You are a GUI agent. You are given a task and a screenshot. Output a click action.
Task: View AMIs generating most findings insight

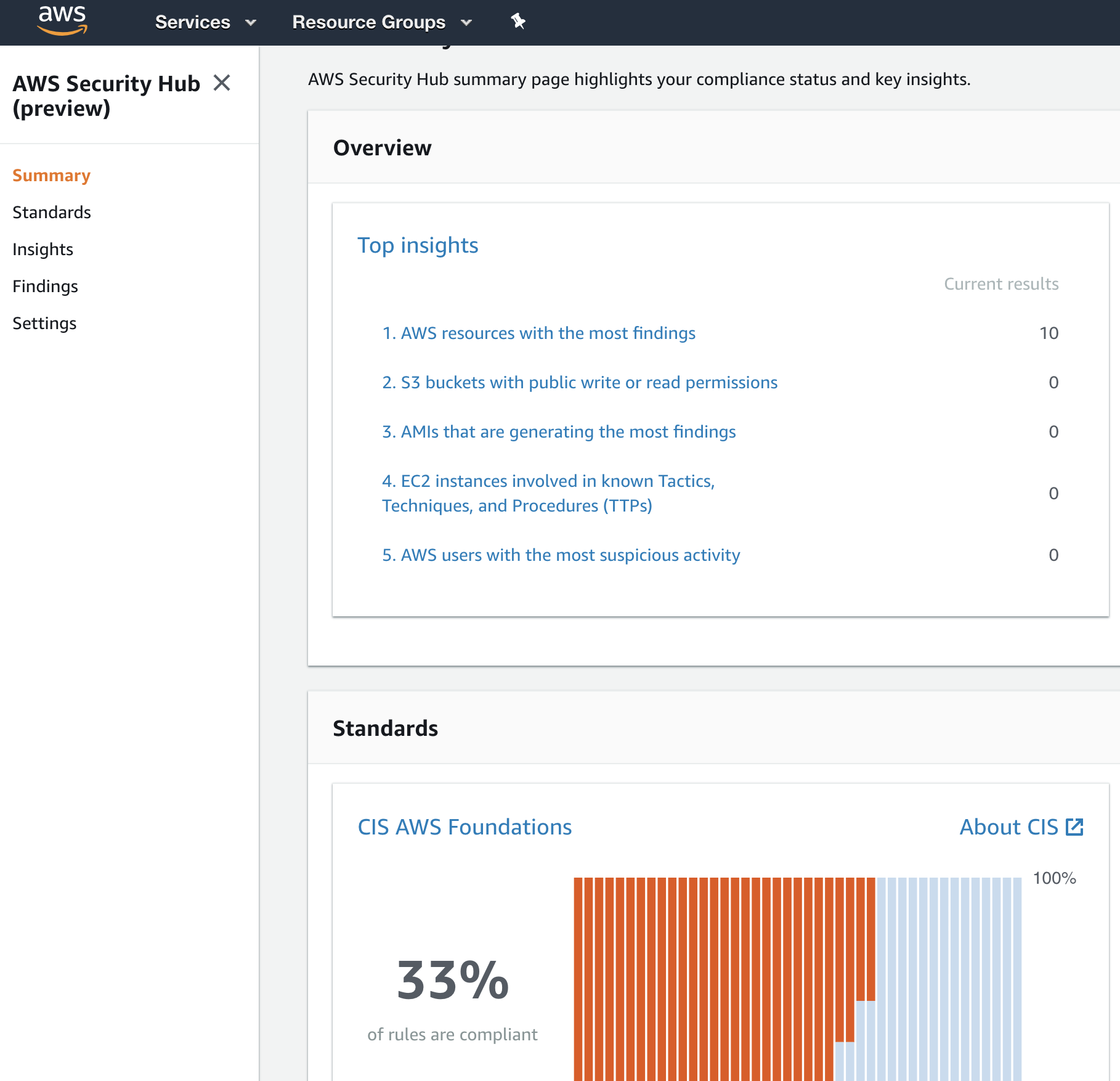[559, 432]
